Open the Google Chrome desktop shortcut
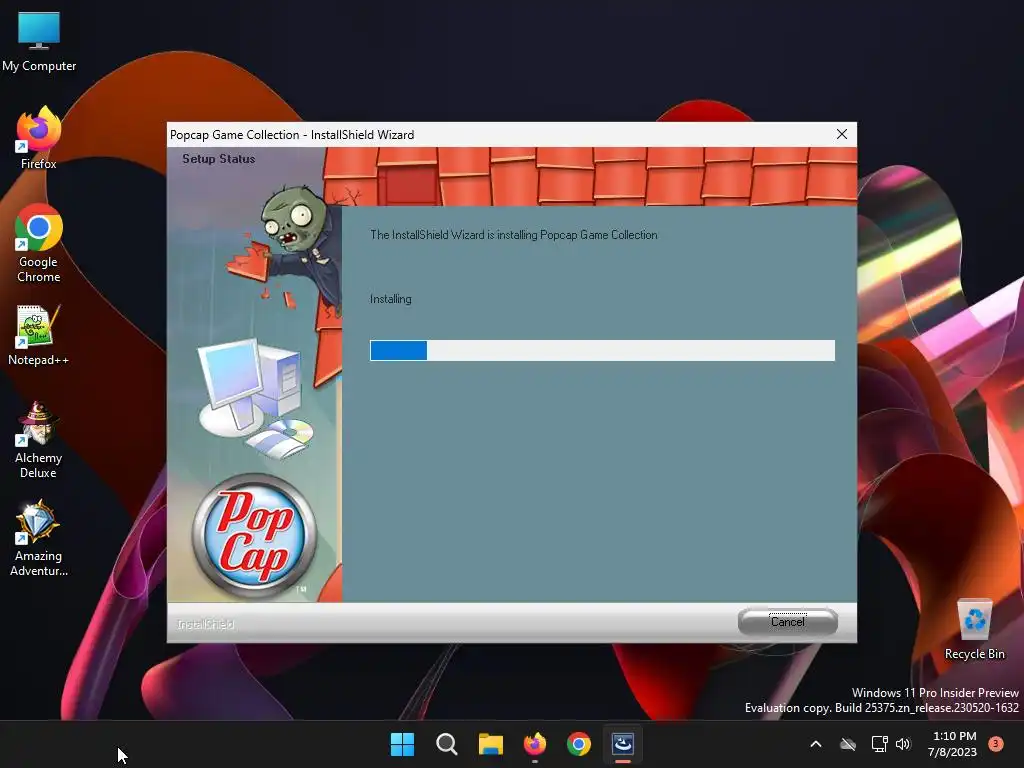This screenshot has width=1024, height=768. (x=39, y=243)
